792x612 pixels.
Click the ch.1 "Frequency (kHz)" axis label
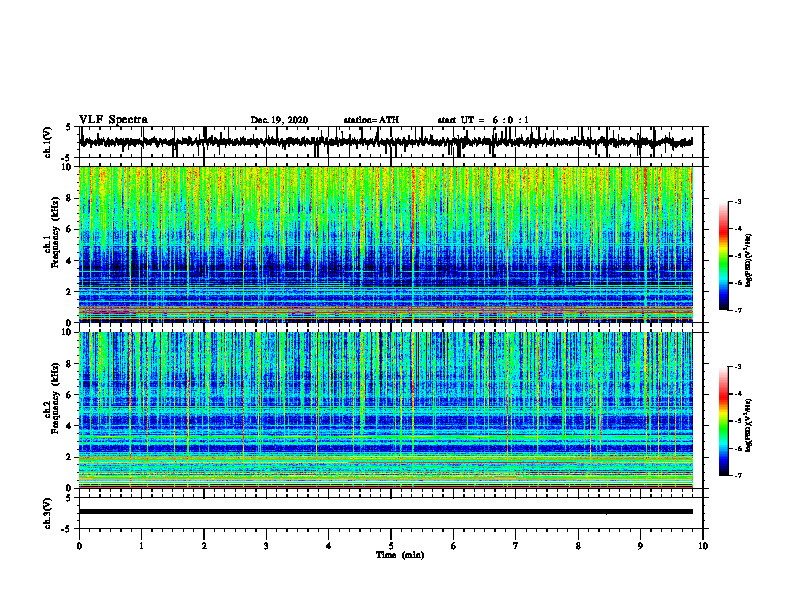click(55, 233)
